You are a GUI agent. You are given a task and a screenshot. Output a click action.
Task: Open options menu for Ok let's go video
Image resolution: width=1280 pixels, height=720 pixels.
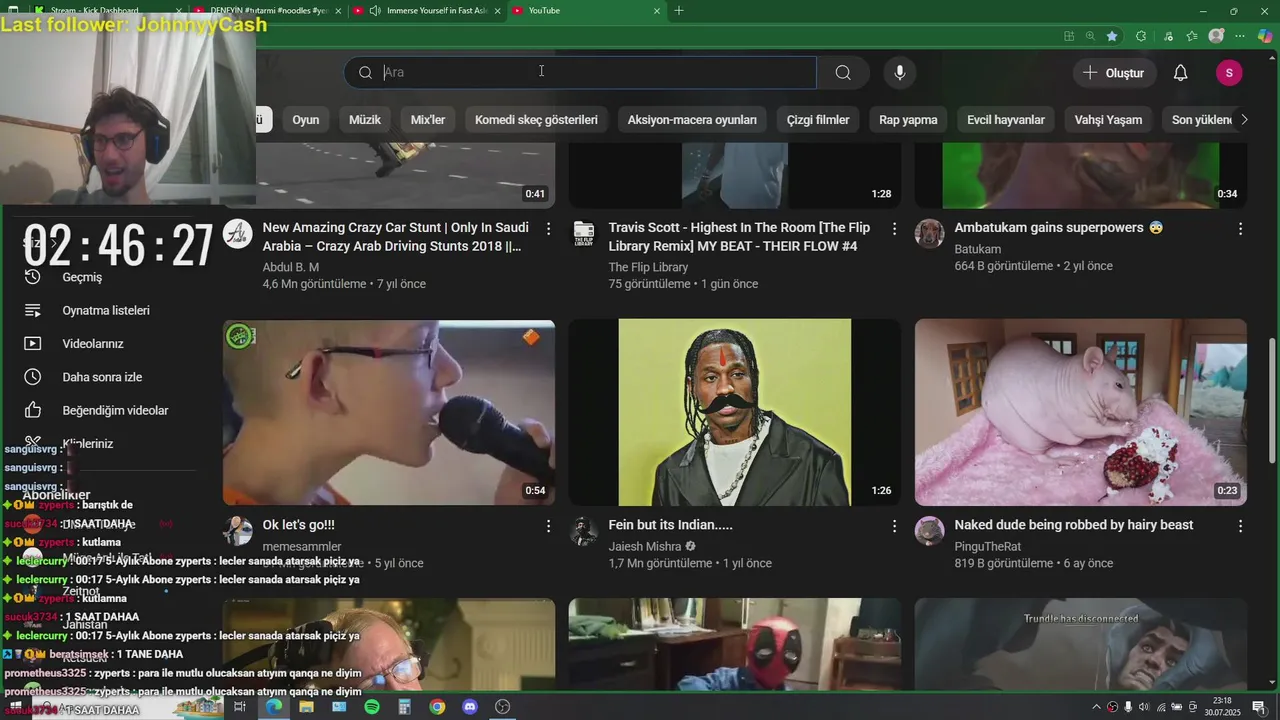coord(549,526)
